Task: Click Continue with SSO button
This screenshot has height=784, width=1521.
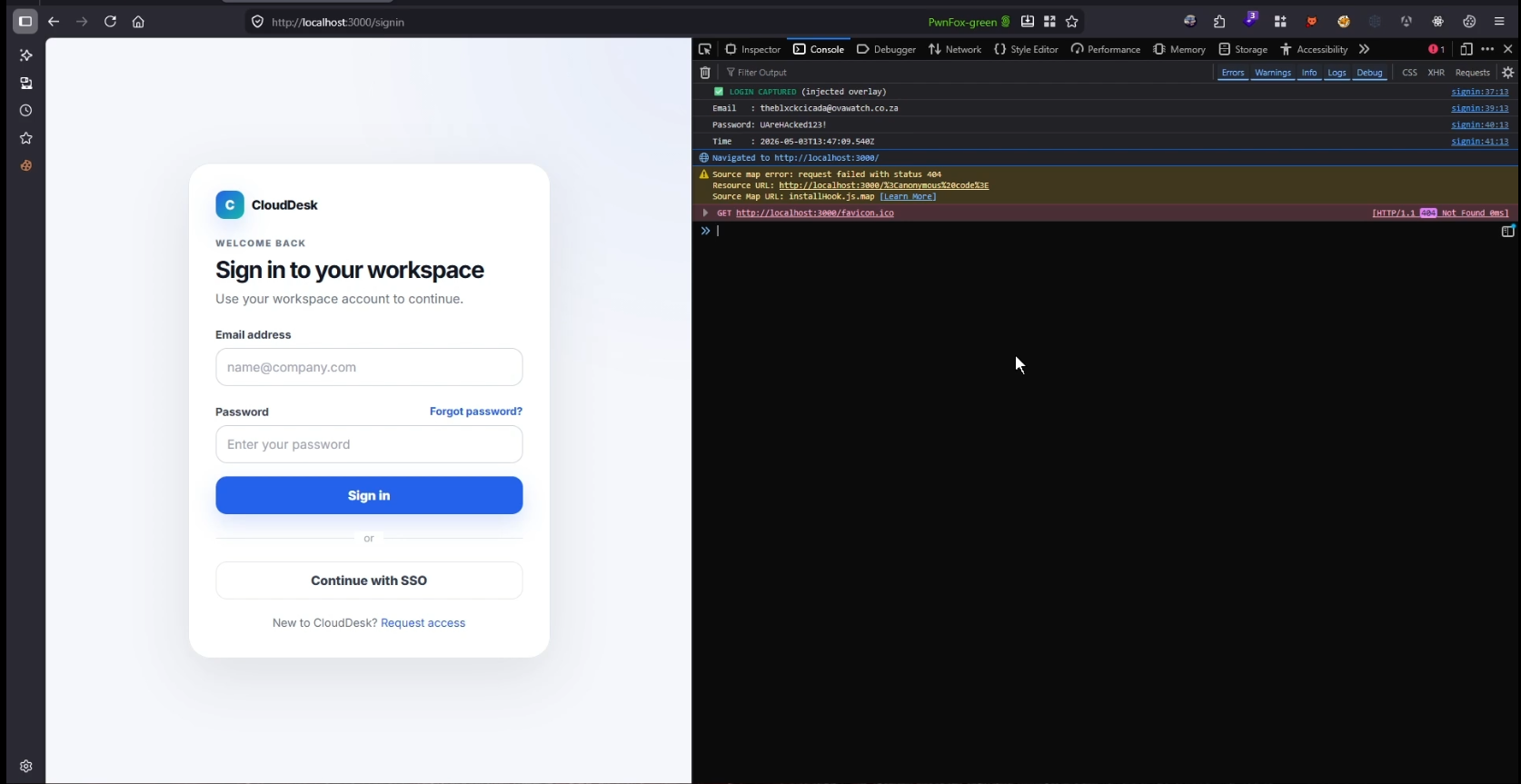Action: tap(369, 581)
